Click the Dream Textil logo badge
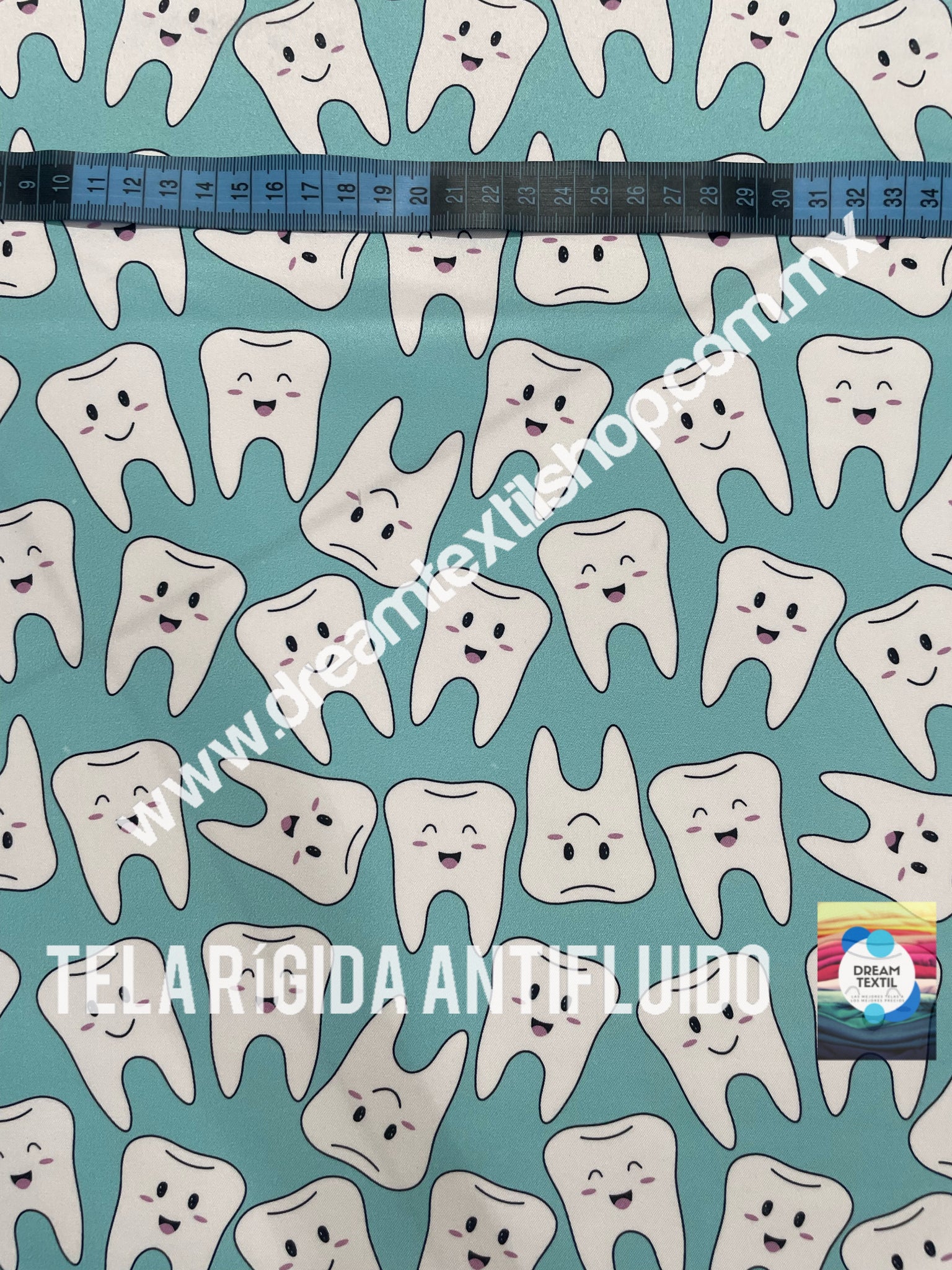The width and height of the screenshot is (952, 1270). [876, 980]
